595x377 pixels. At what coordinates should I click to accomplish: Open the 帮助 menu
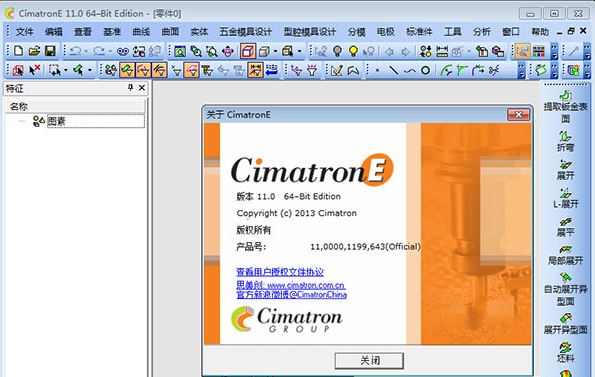pos(540,32)
